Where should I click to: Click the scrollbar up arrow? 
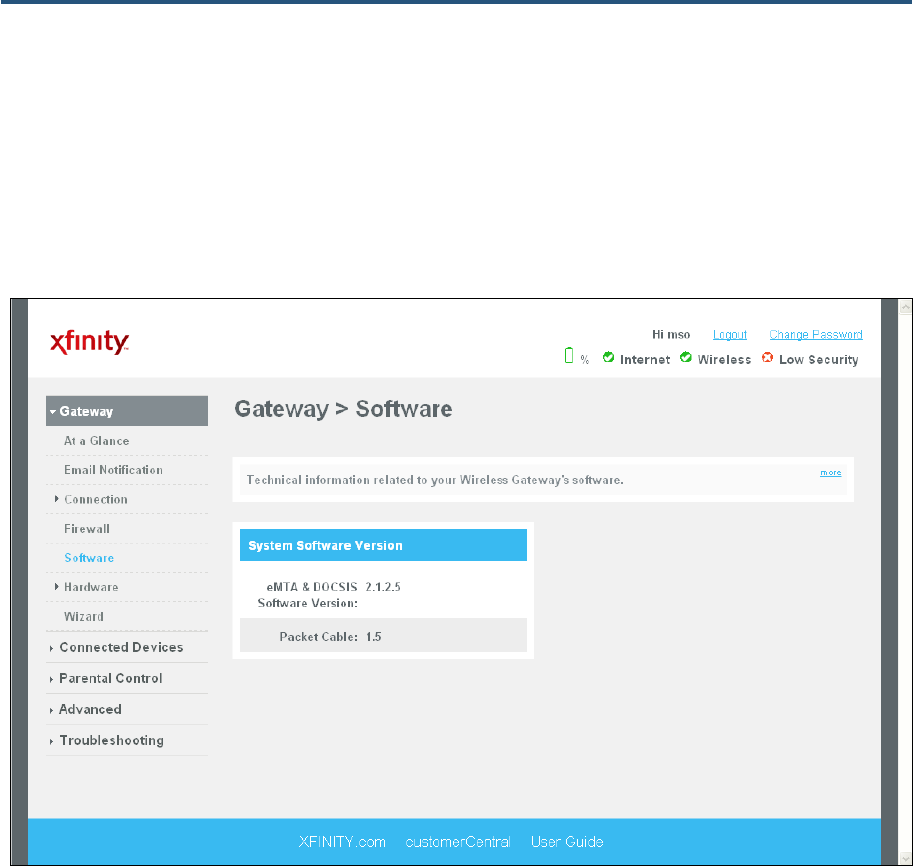[x=905, y=307]
